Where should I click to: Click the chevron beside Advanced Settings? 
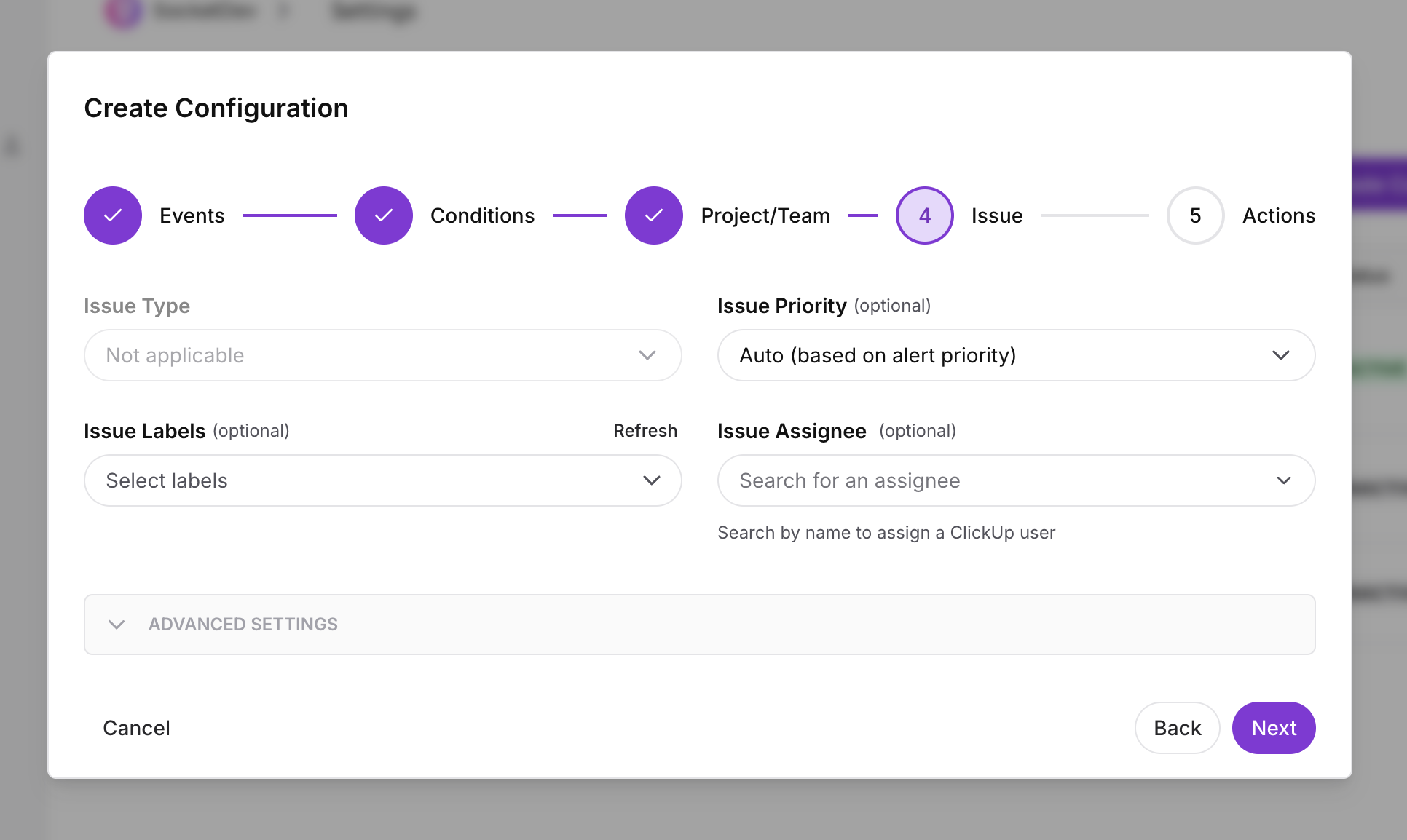pyautogui.click(x=117, y=625)
